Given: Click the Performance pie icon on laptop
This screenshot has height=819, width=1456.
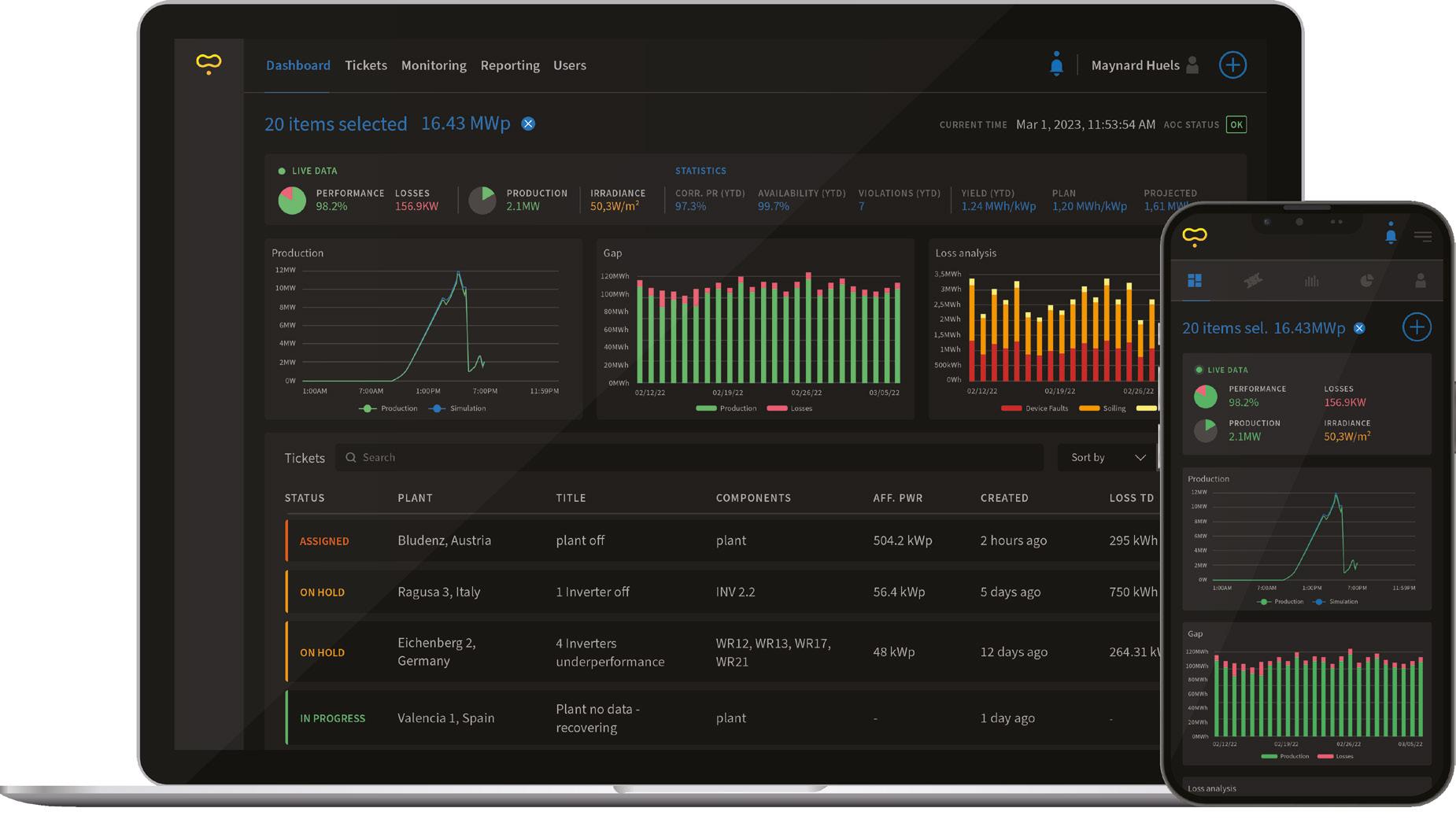Looking at the screenshot, I should coord(292,200).
